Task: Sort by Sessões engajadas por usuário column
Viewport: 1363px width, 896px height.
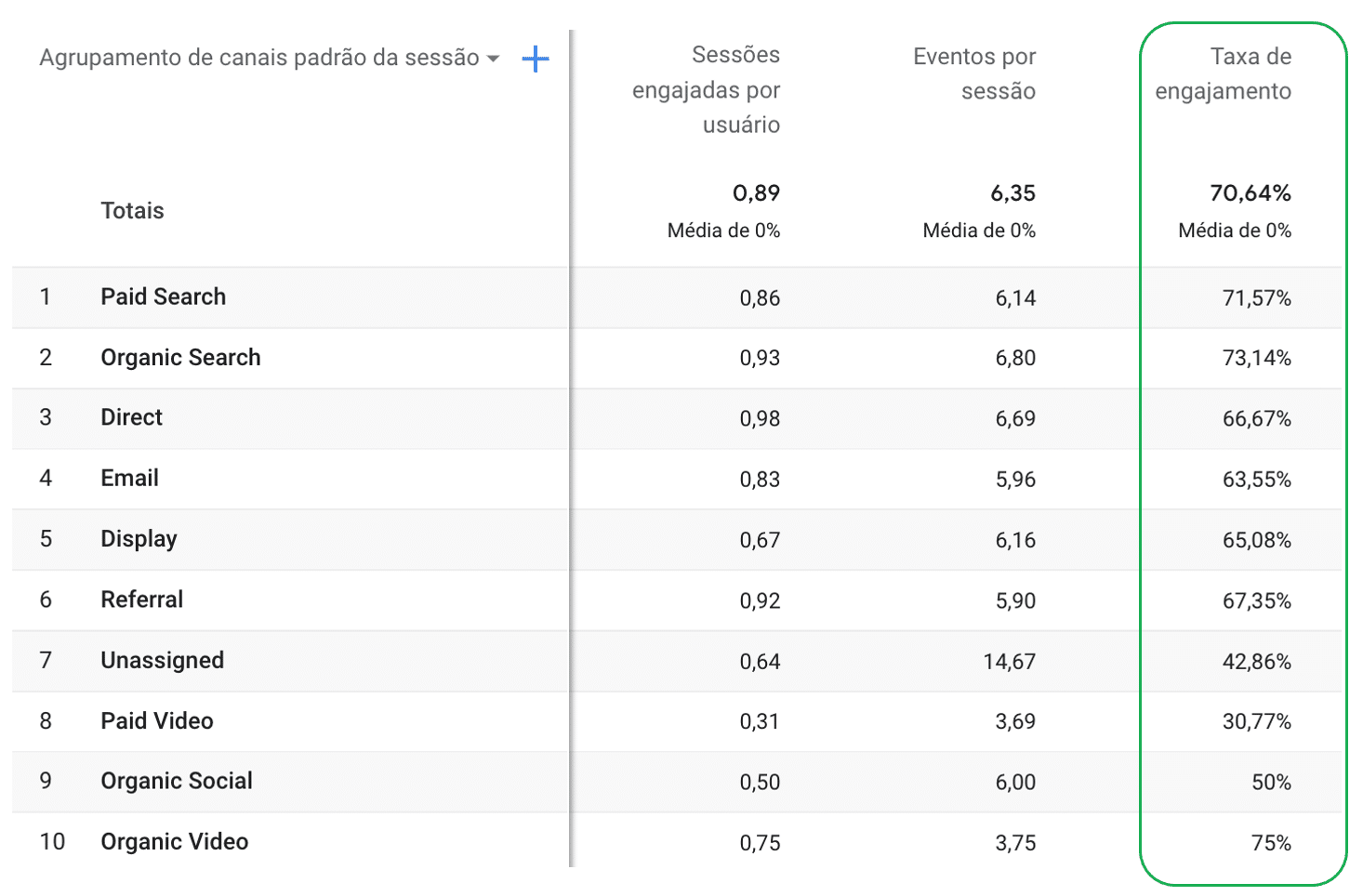Action: pos(707,90)
